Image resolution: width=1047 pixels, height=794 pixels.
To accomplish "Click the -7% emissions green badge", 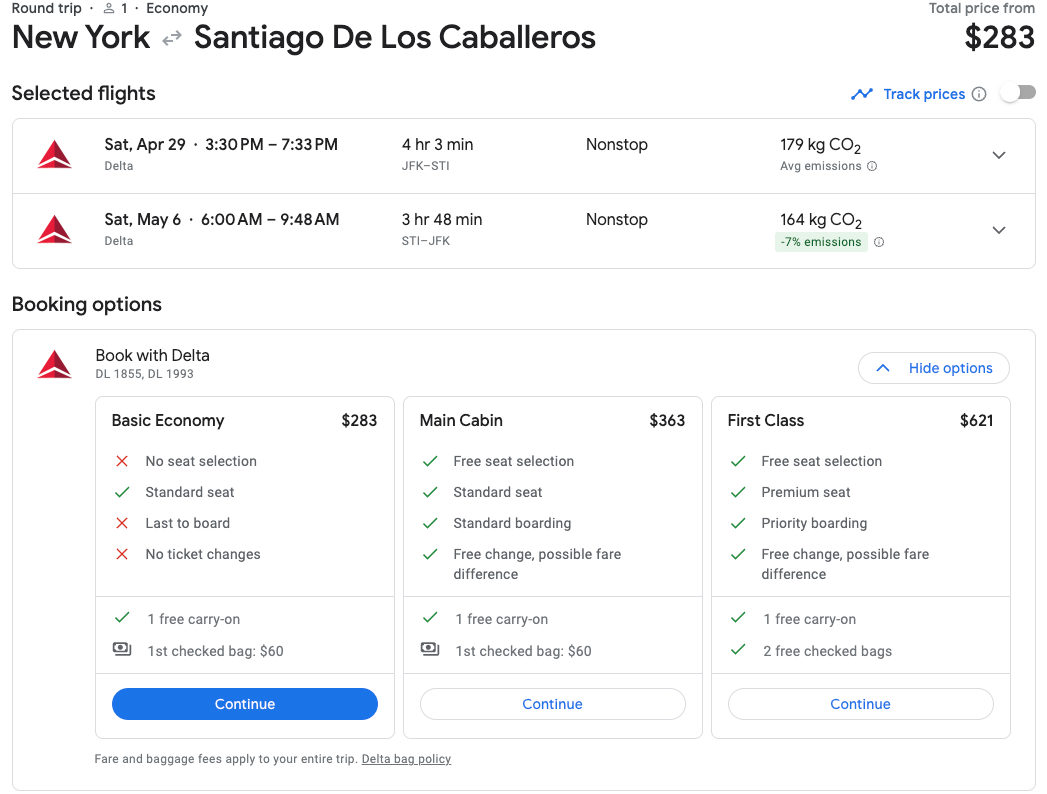I will [819, 242].
